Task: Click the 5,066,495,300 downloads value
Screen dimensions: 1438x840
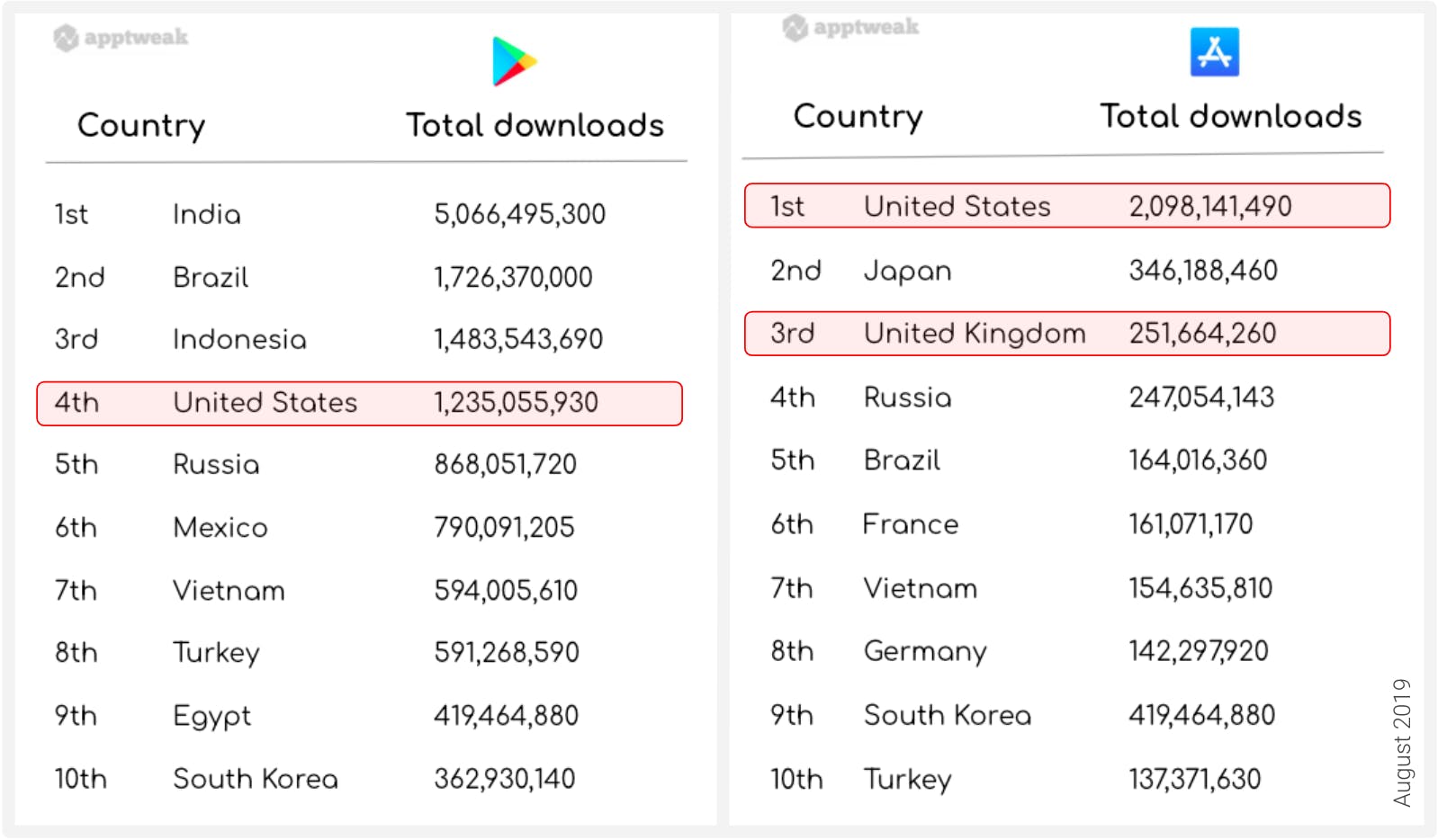Action: click(x=519, y=215)
